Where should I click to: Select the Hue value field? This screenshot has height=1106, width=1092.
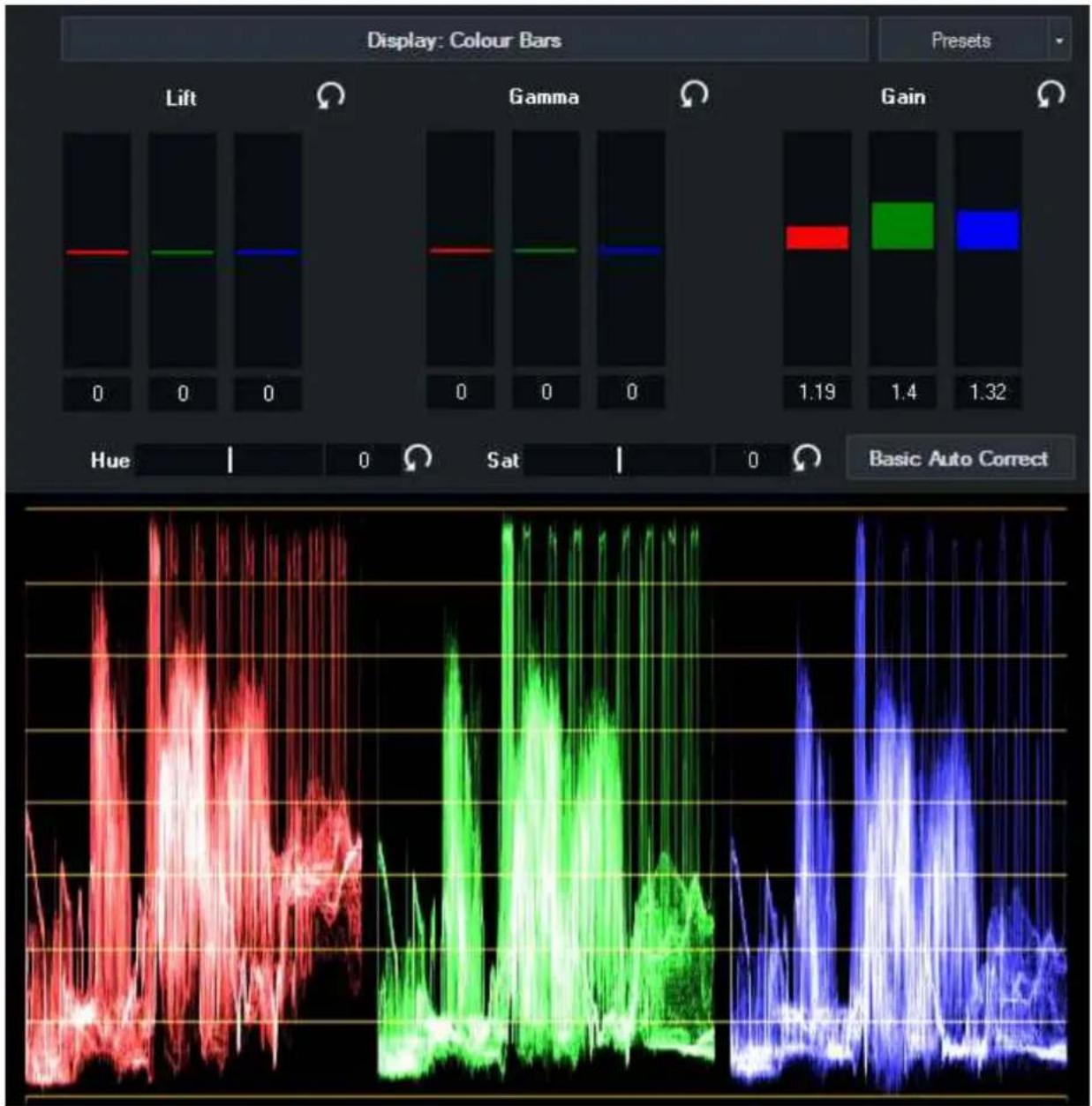[363, 460]
